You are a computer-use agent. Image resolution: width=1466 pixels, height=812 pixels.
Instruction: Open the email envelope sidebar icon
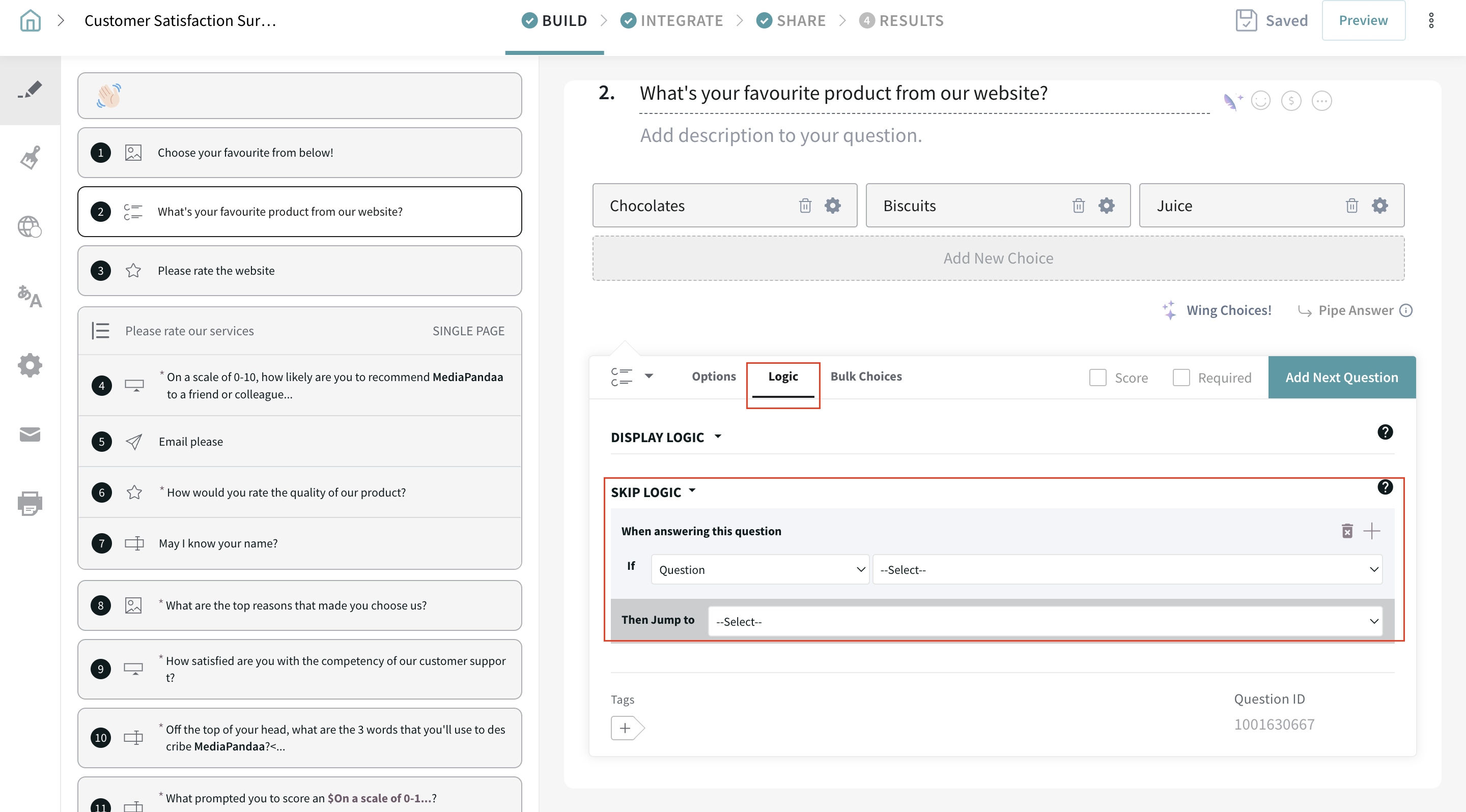pos(30,434)
